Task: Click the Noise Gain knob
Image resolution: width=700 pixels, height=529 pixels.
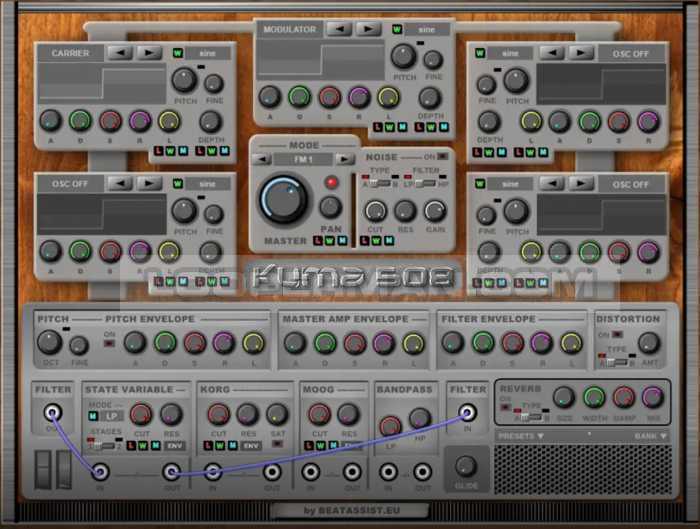Action: pos(434,210)
